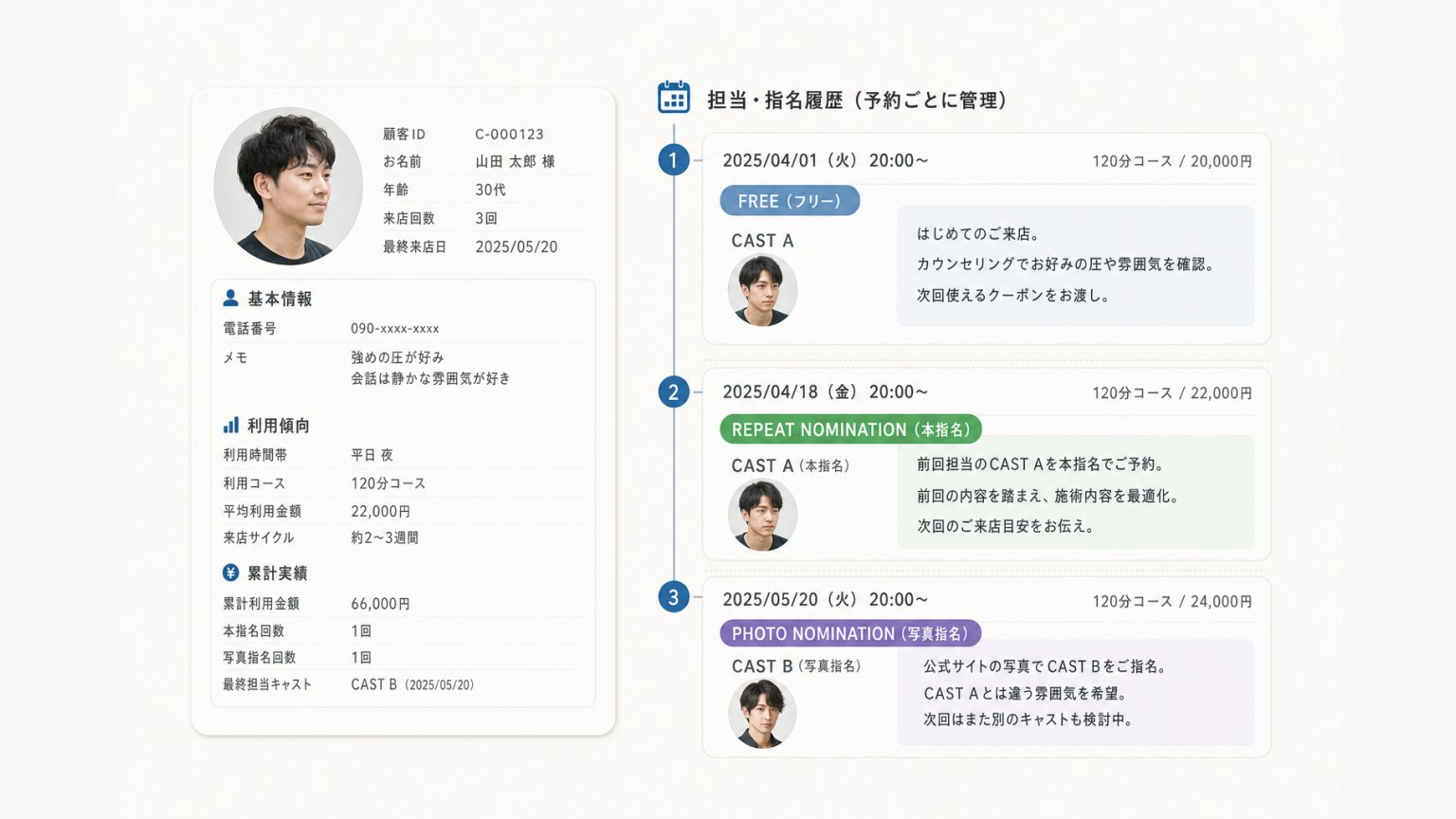Click the name 山田 太郎 様
This screenshot has height=819, width=1456.
(x=516, y=161)
